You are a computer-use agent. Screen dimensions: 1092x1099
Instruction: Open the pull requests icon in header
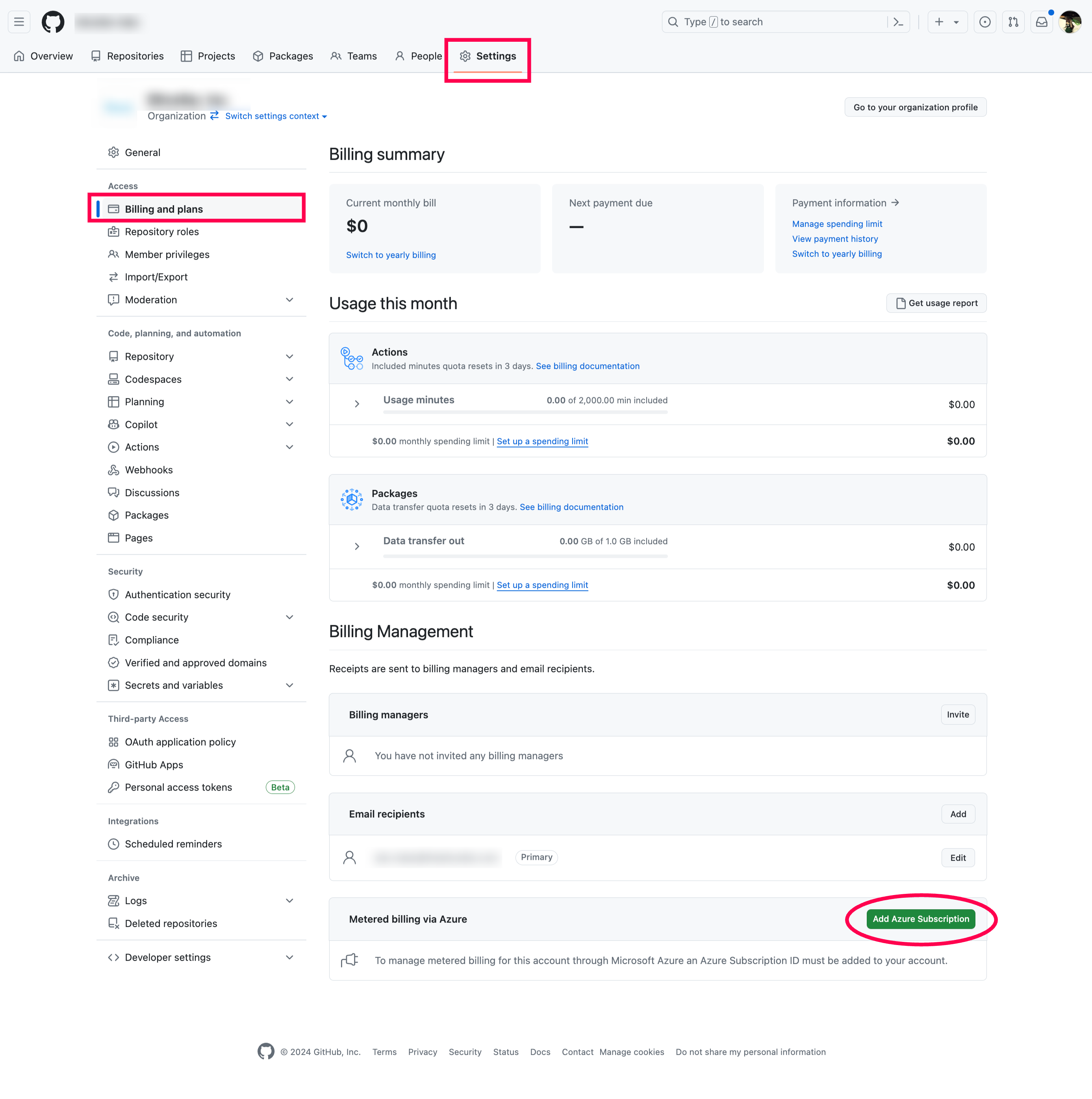tap(1013, 22)
